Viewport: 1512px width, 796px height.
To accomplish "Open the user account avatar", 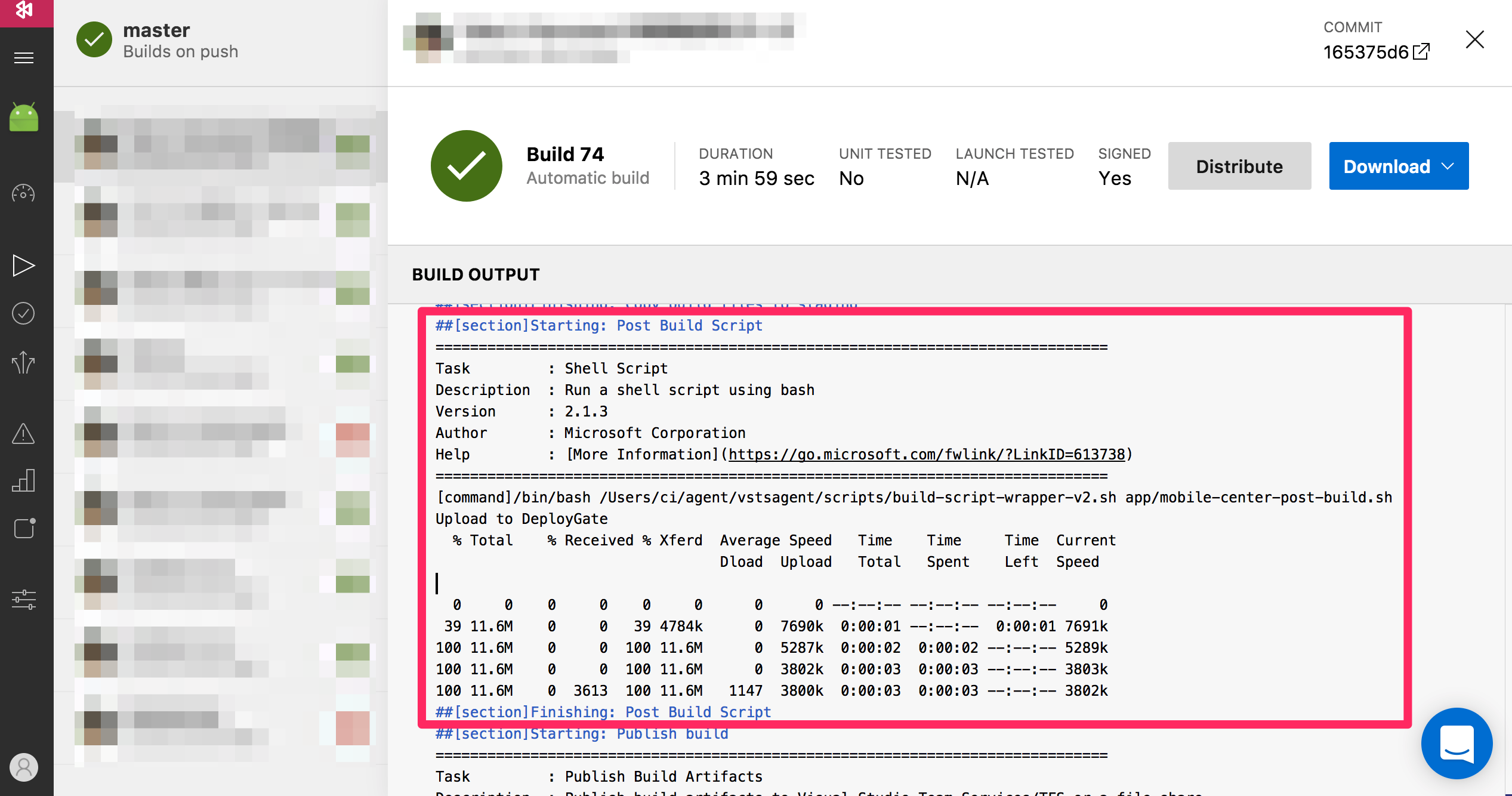I will pos(24,767).
